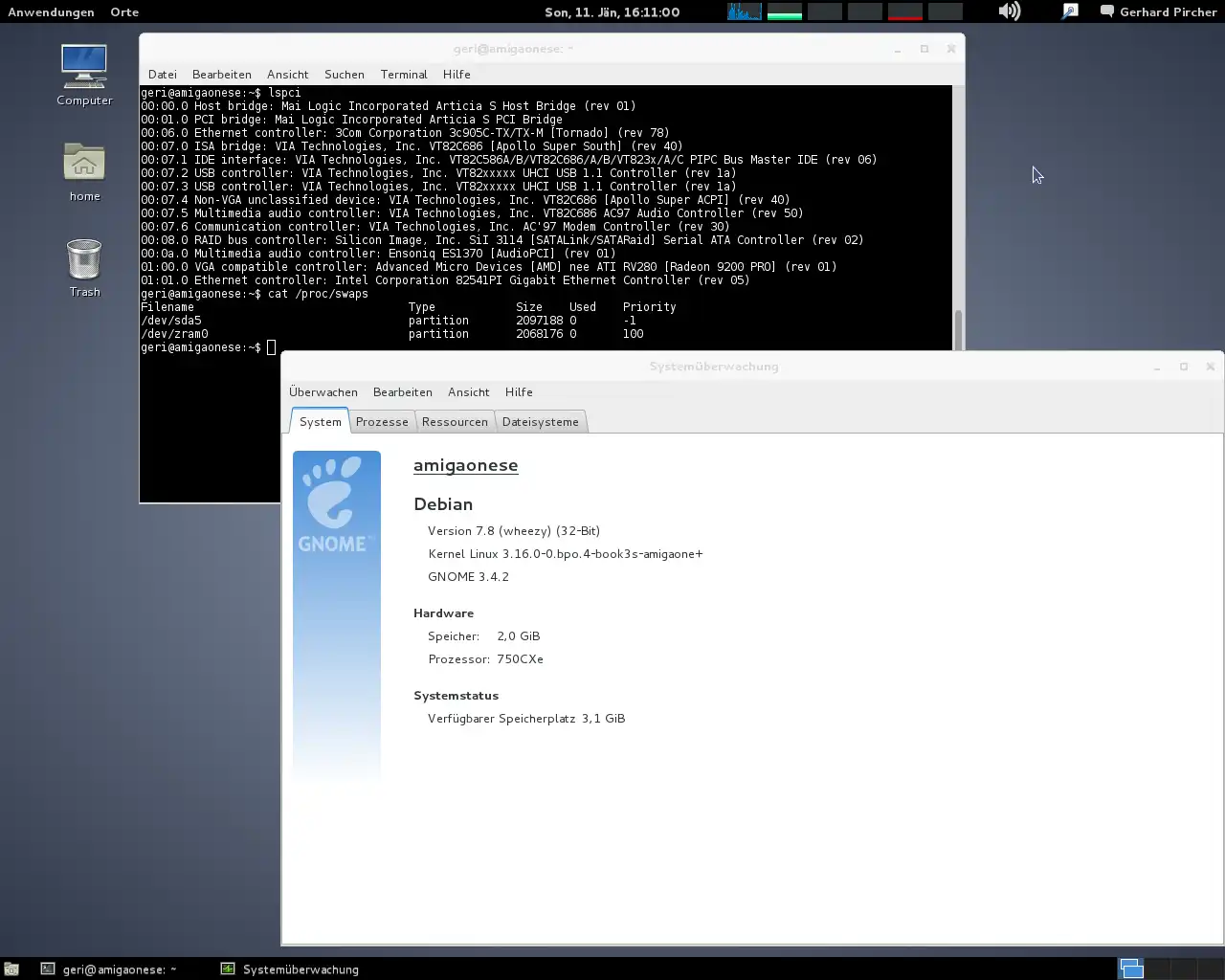This screenshot has height=980, width=1225.
Task: Click the CPU load graph applet
Action: (745, 11)
